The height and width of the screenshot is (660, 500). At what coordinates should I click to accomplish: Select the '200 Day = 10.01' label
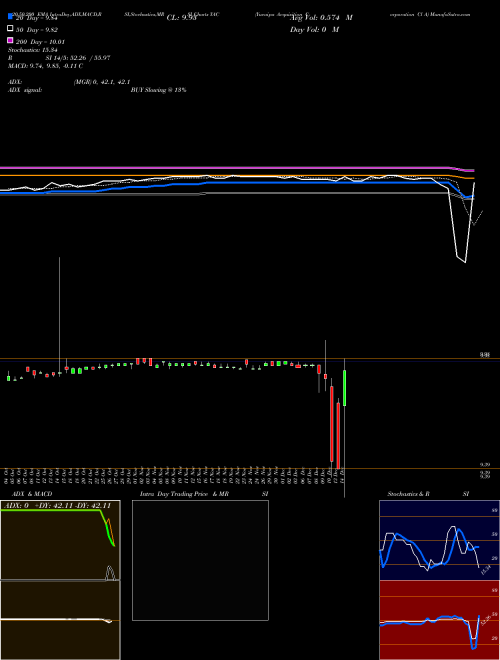click(x=40, y=42)
